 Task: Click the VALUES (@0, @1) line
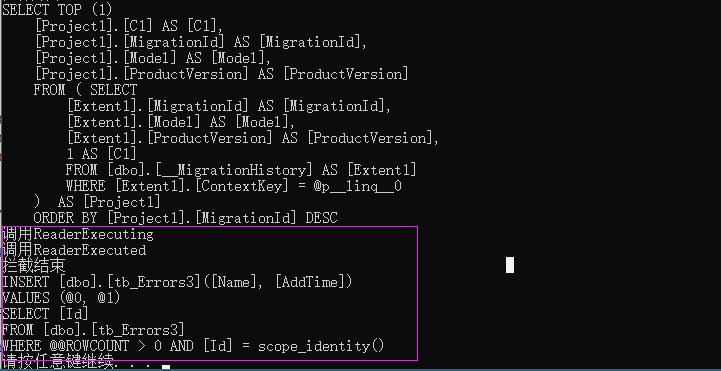click(61, 298)
